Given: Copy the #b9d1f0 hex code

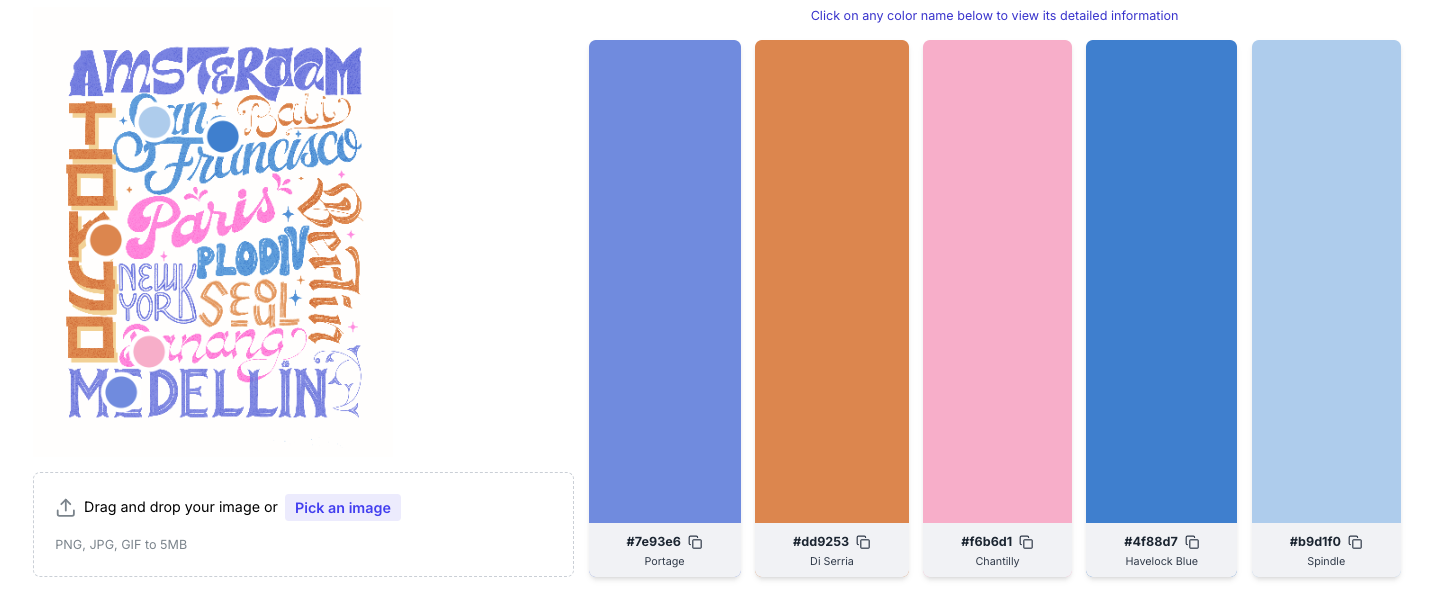Looking at the screenshot, I should point(1356,542).
